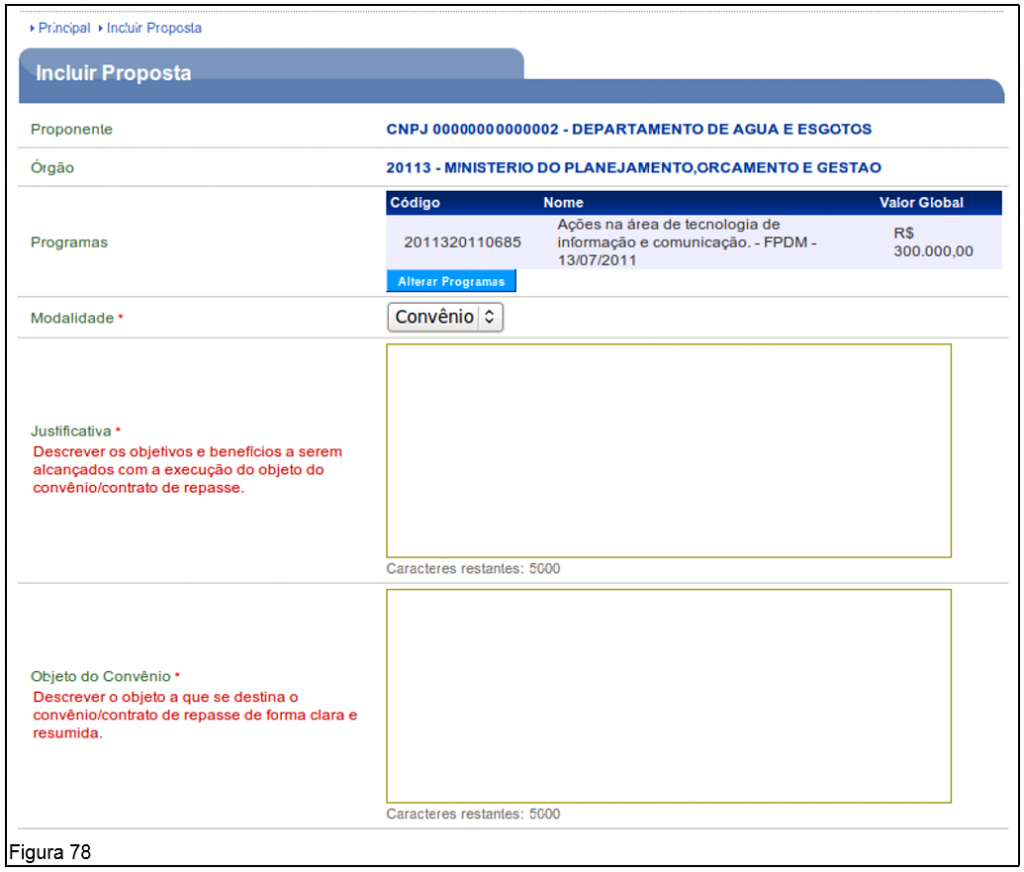This screenshot has height=872, width=1024.
Task: Open the Modalidade Convênio dropdown
Action: [445, 317]
